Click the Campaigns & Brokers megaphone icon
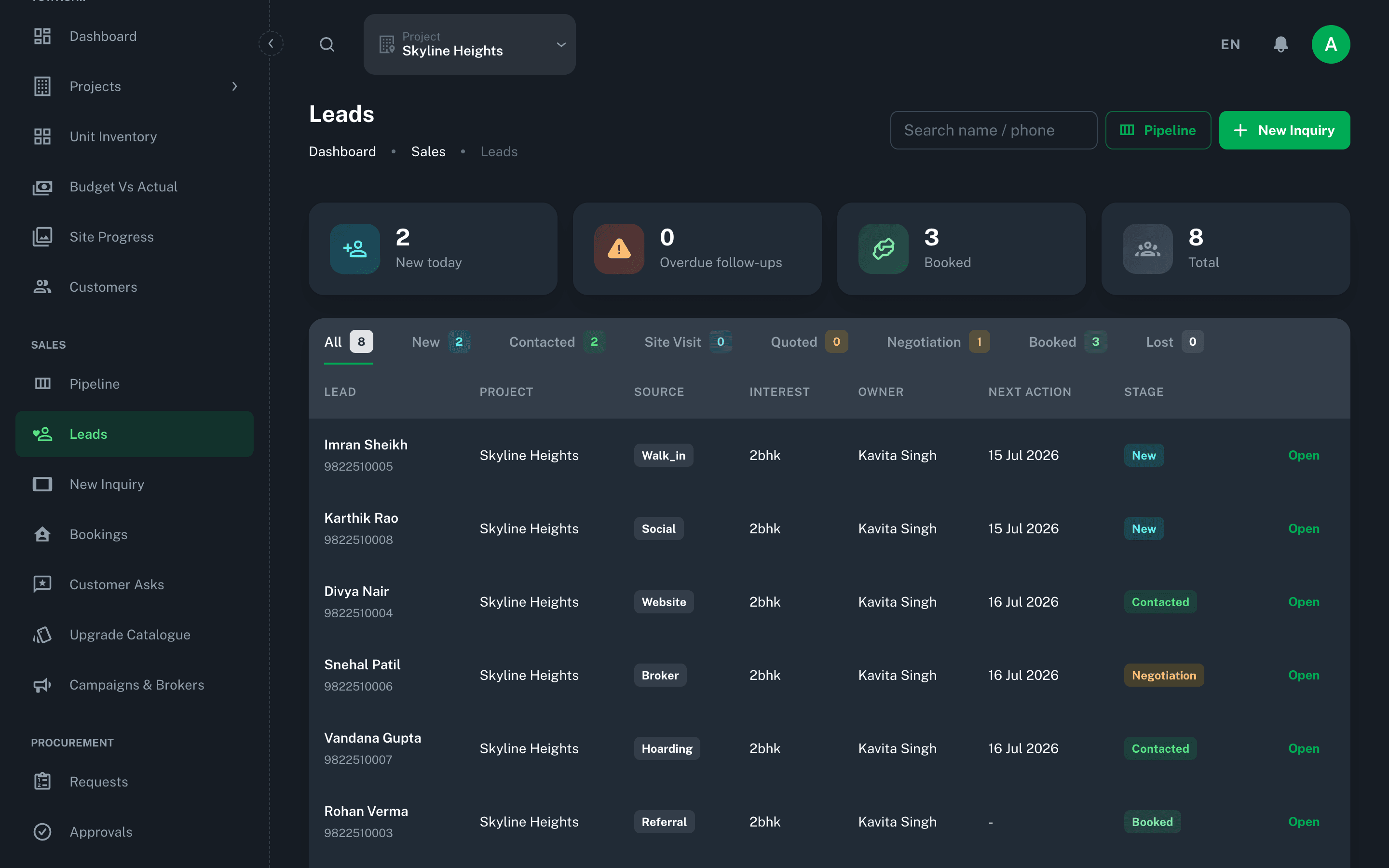Image resolution: width=1389 pixels, height=868 pixels. 42,685
